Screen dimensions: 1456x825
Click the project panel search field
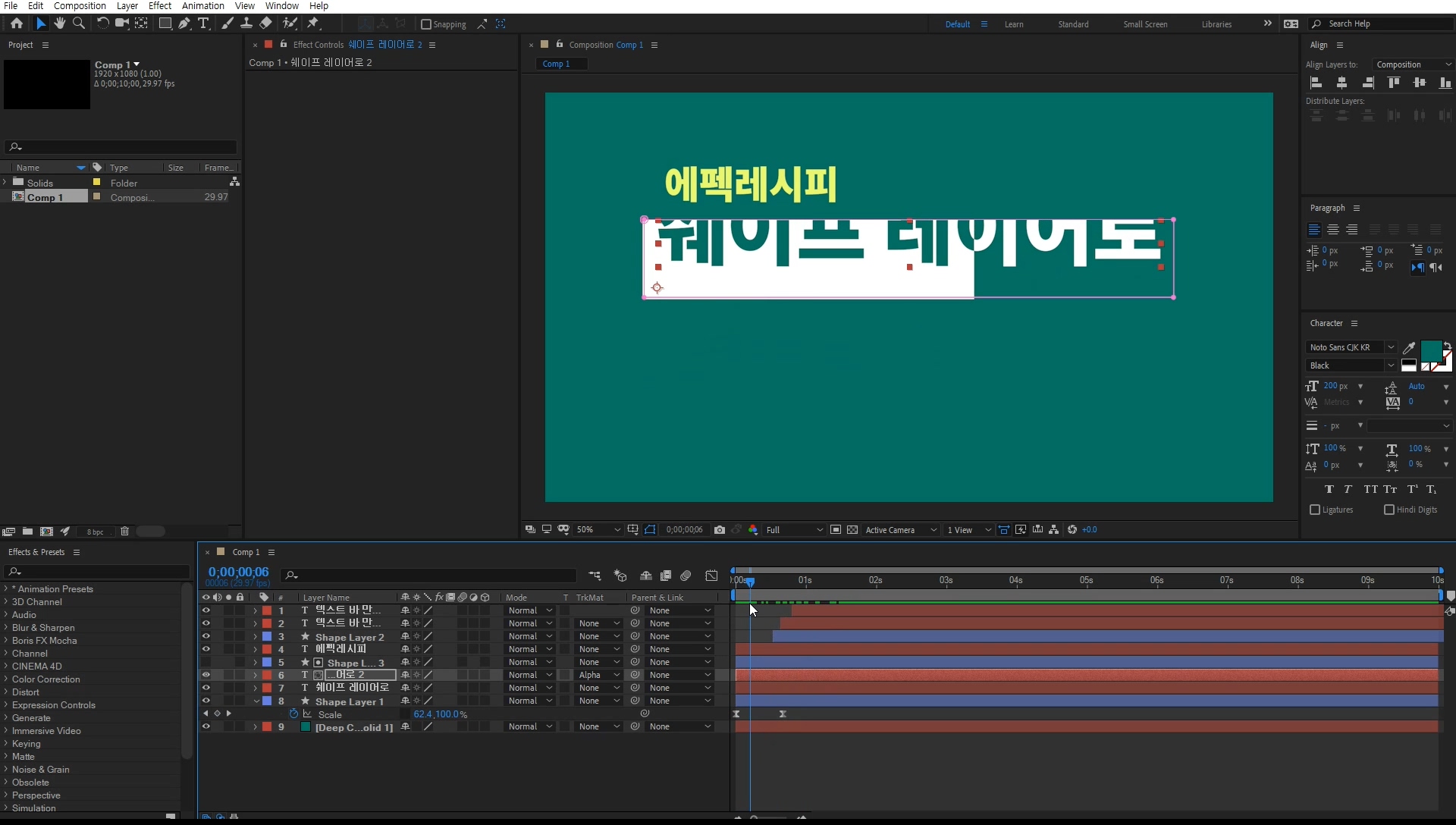121,147
